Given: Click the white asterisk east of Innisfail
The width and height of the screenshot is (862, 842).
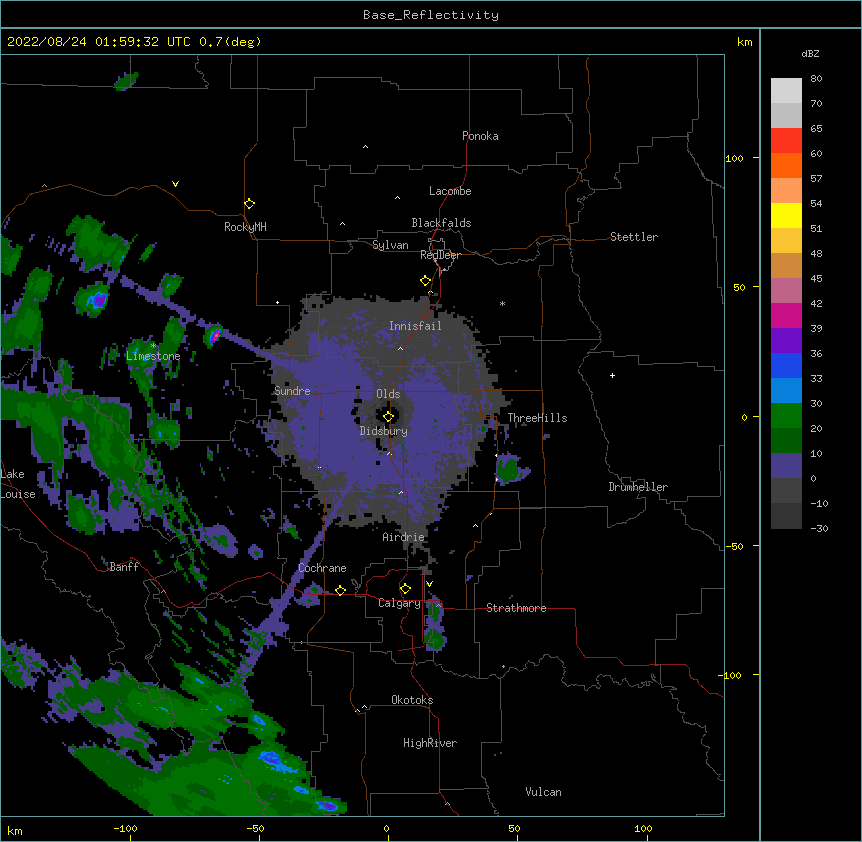Looking at the screenshot, I should click(x=502, y=303).
